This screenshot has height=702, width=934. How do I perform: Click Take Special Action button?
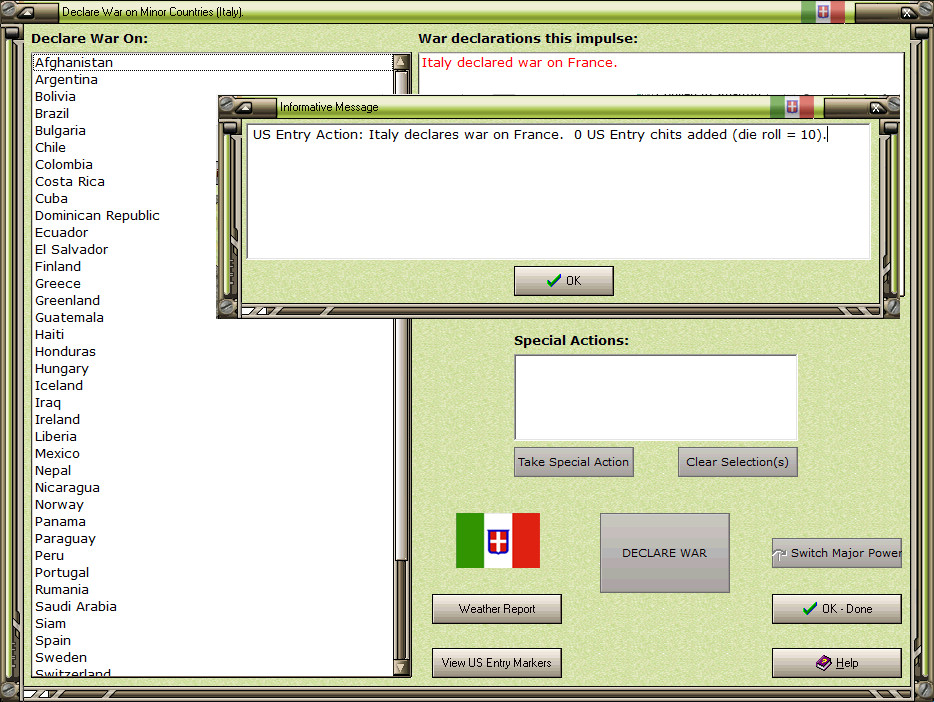point(574,462)
